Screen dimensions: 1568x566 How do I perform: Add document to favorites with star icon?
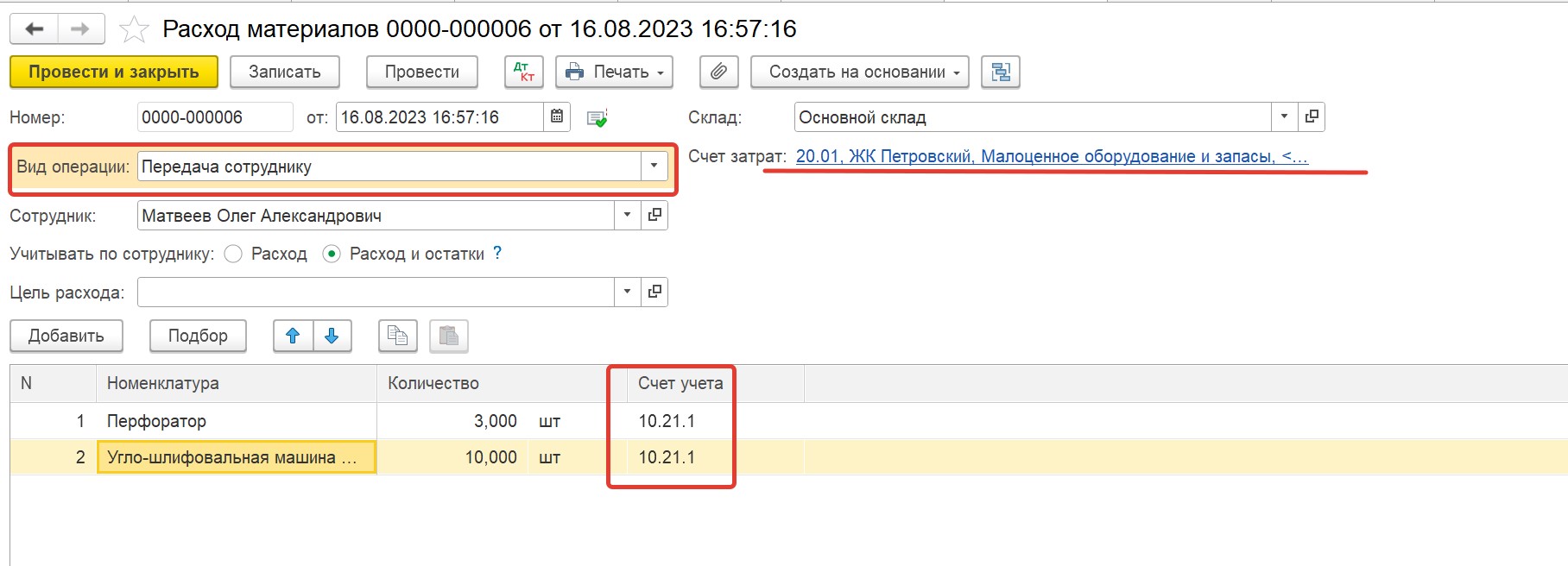134,30
